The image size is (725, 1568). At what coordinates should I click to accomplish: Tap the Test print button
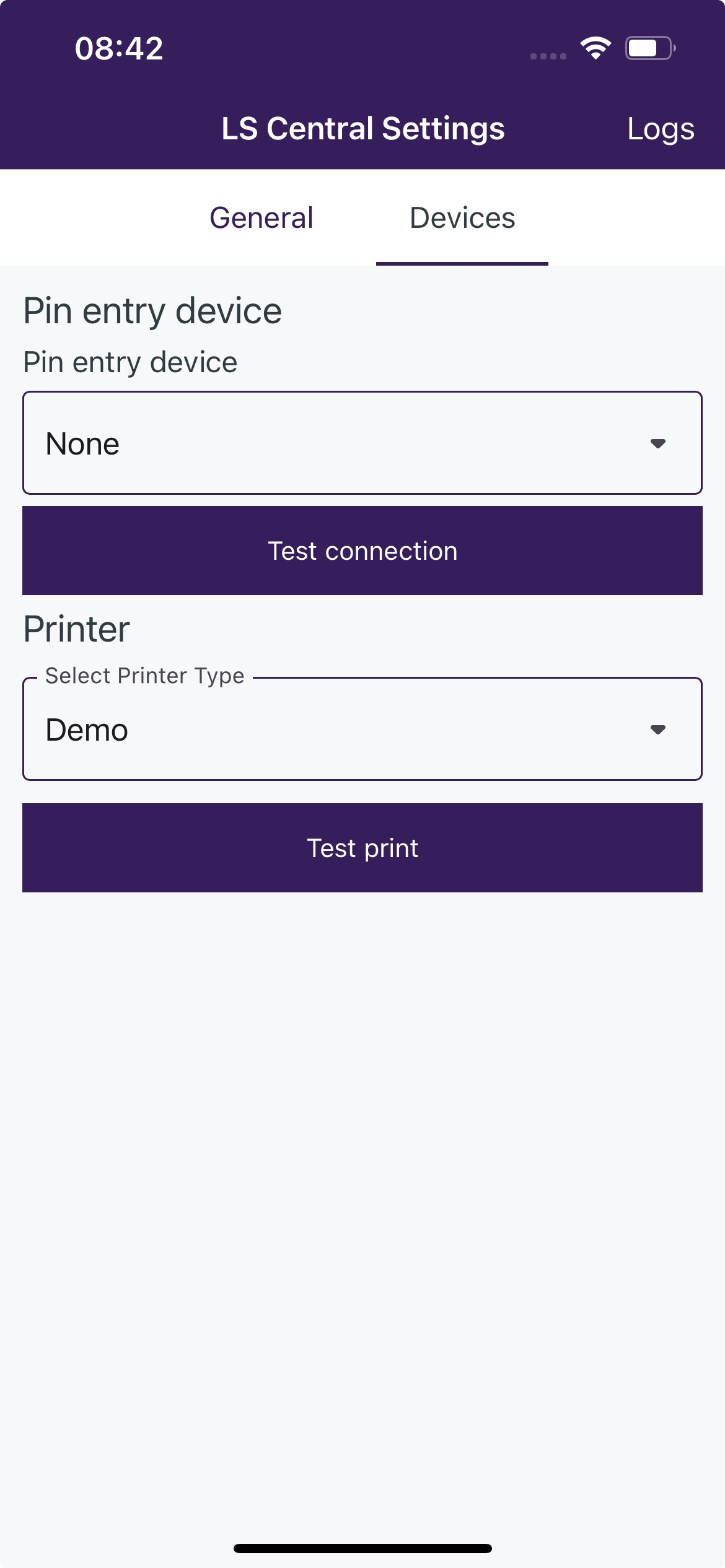[x=362, y=848]
